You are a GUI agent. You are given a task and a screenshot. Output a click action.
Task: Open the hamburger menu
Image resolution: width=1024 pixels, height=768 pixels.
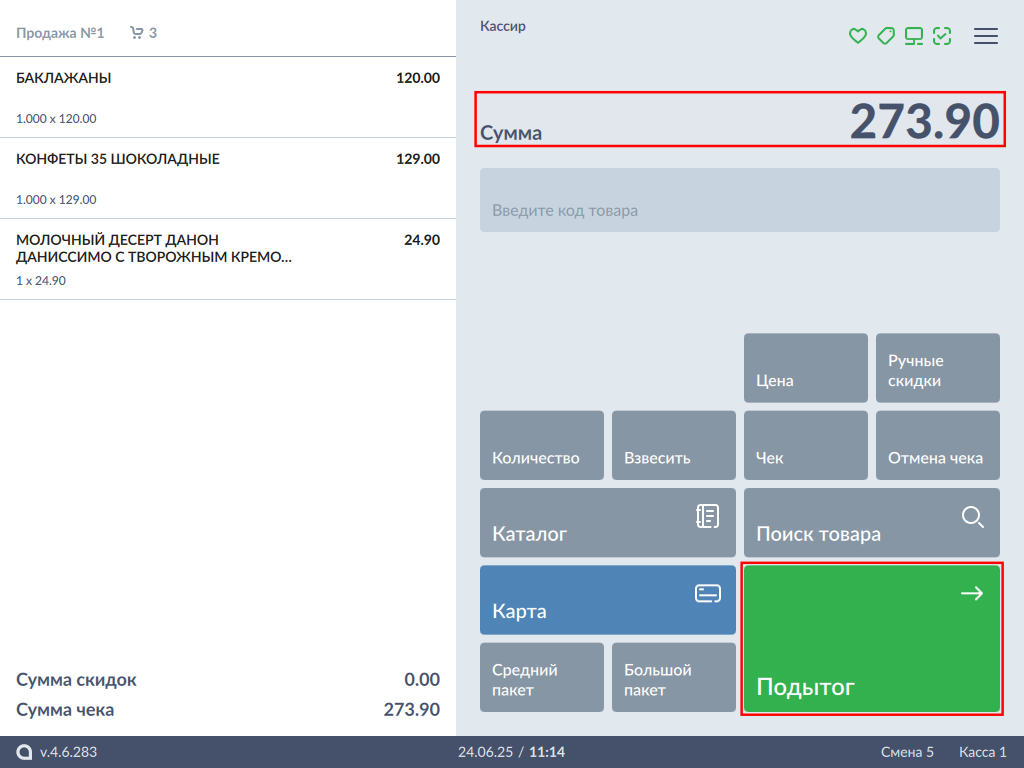(x=986, y=36)
